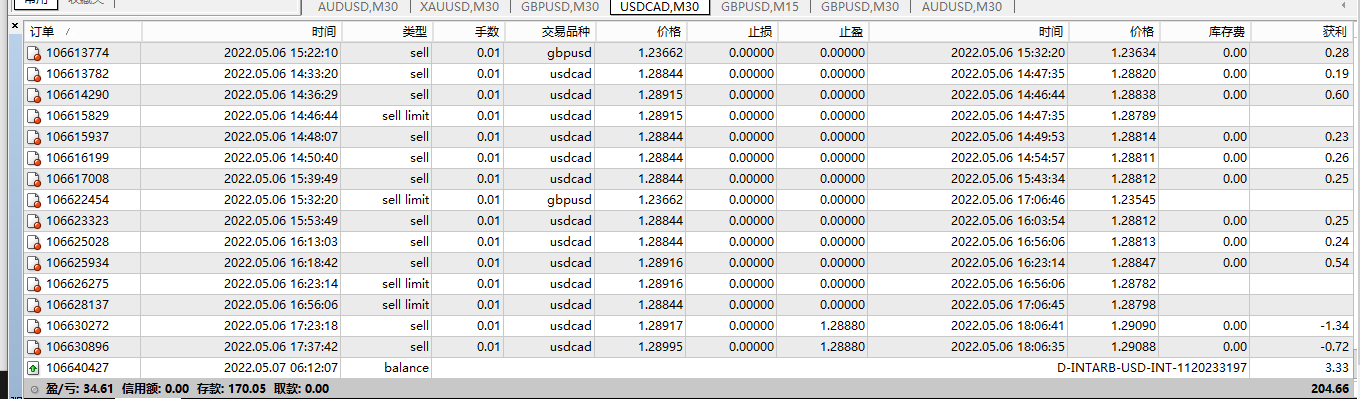Click order icon for 106628137
Screen dimensions: 1360x399
(x=34, y=305)
